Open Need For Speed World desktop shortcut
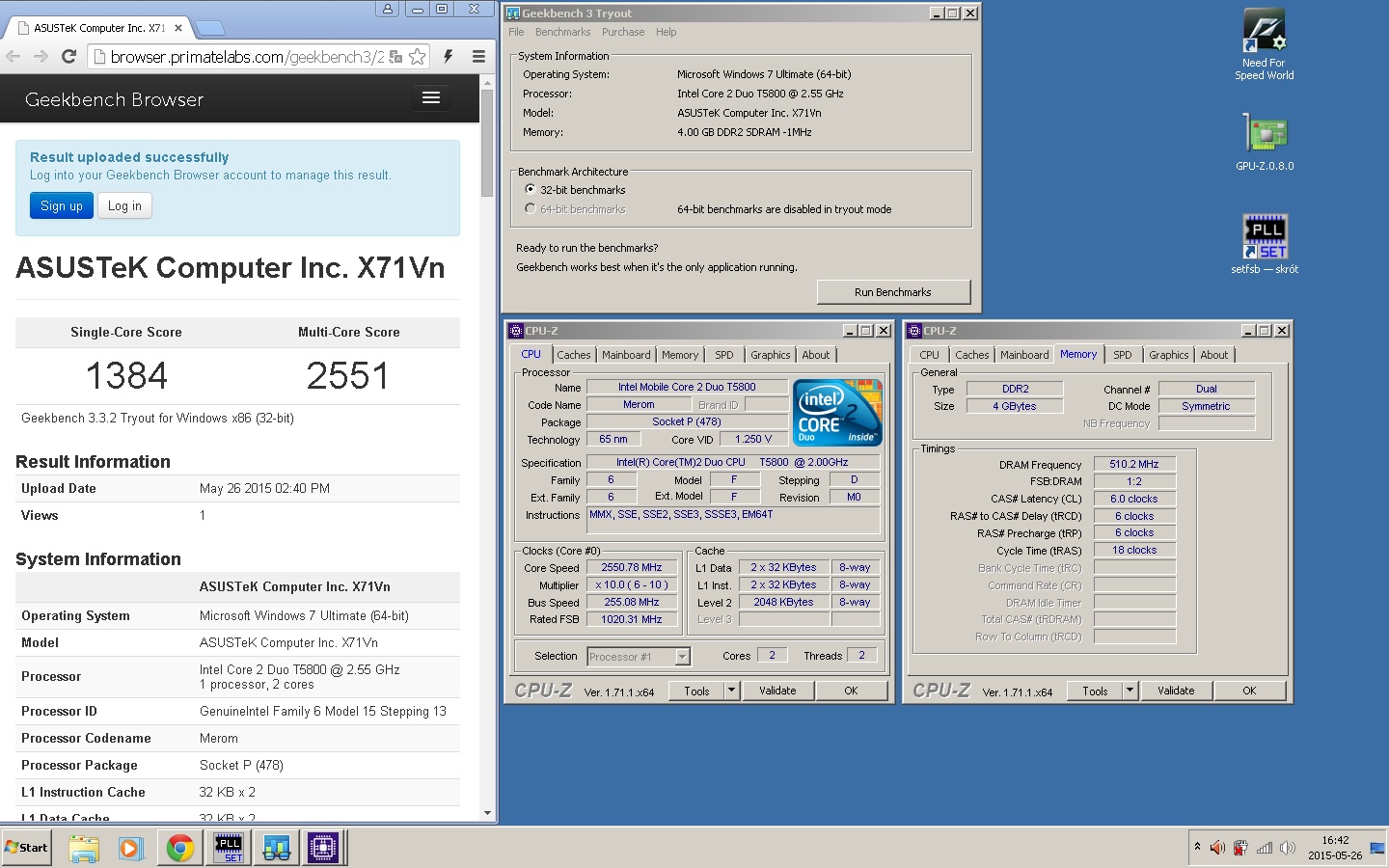Image resolution: width=1389 pixels, height=868 pixels. point(1265,44)
